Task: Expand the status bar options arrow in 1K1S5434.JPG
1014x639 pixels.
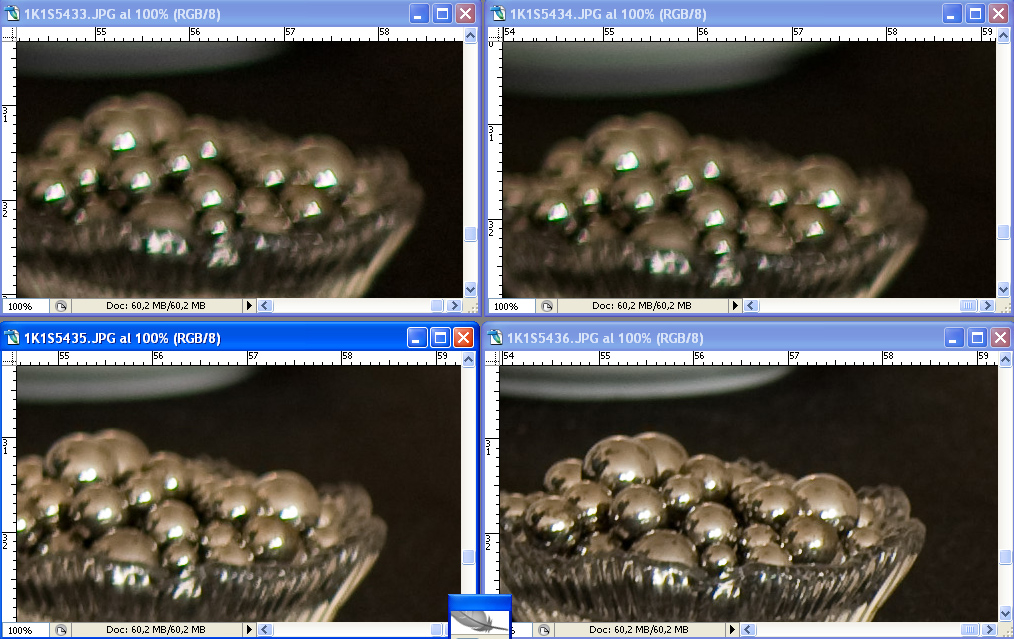Action: point(736,306)
